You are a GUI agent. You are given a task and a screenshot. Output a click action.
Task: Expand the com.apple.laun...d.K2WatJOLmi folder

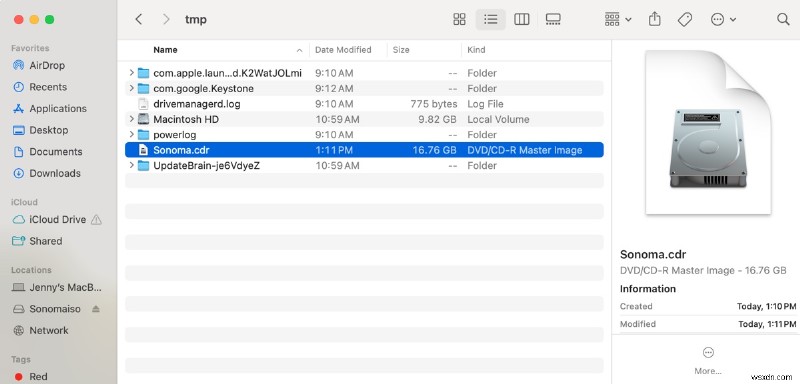coord(131,73)
